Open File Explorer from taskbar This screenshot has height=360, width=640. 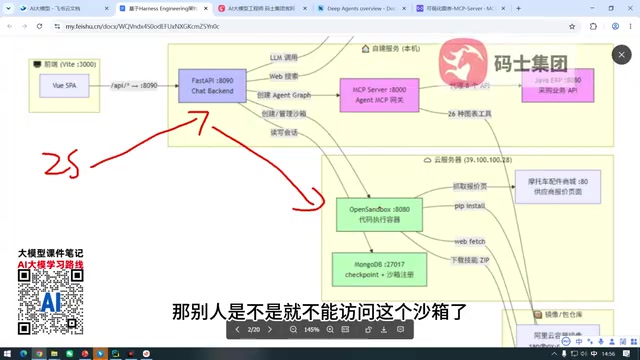click(54, 353)
